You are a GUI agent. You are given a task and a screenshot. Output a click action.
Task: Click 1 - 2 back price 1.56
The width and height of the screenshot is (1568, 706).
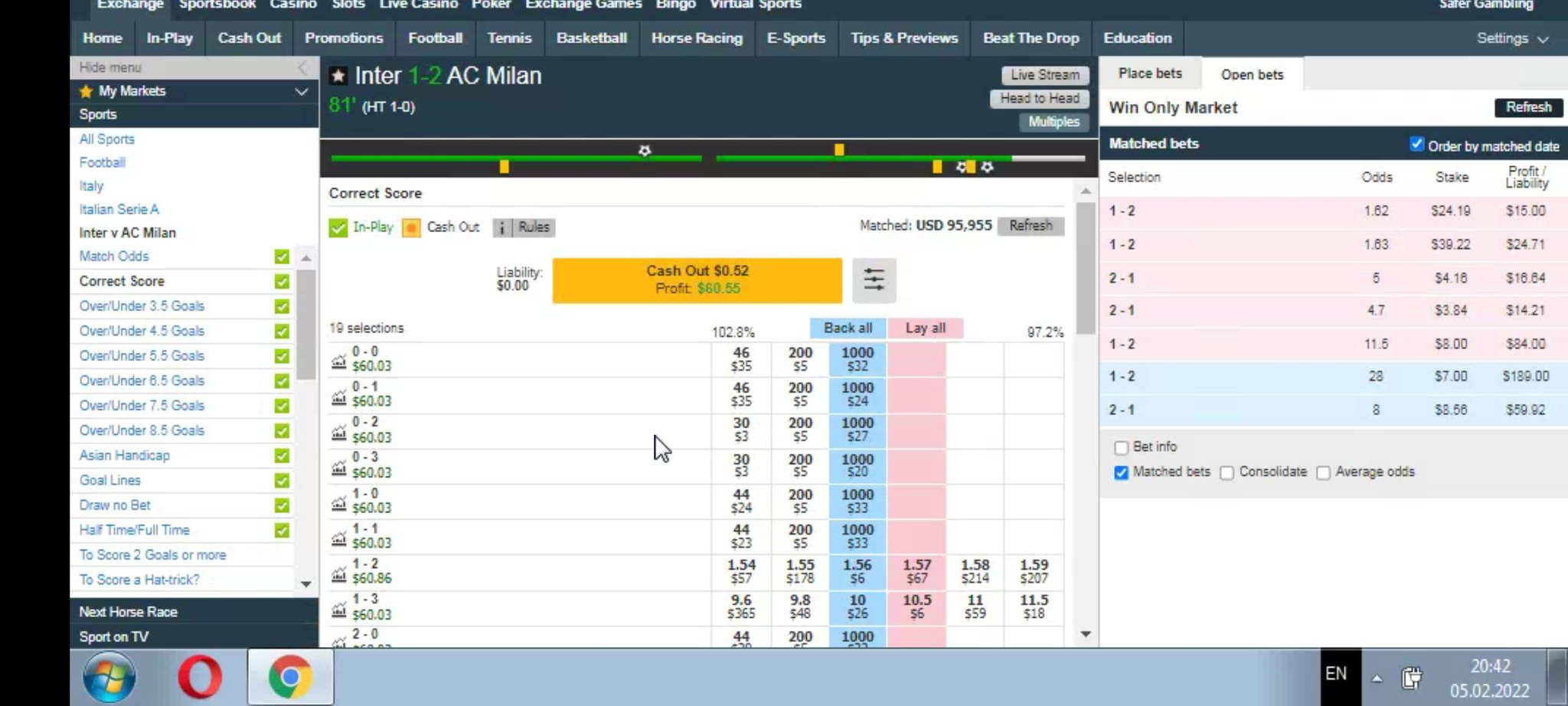point(857,571)
